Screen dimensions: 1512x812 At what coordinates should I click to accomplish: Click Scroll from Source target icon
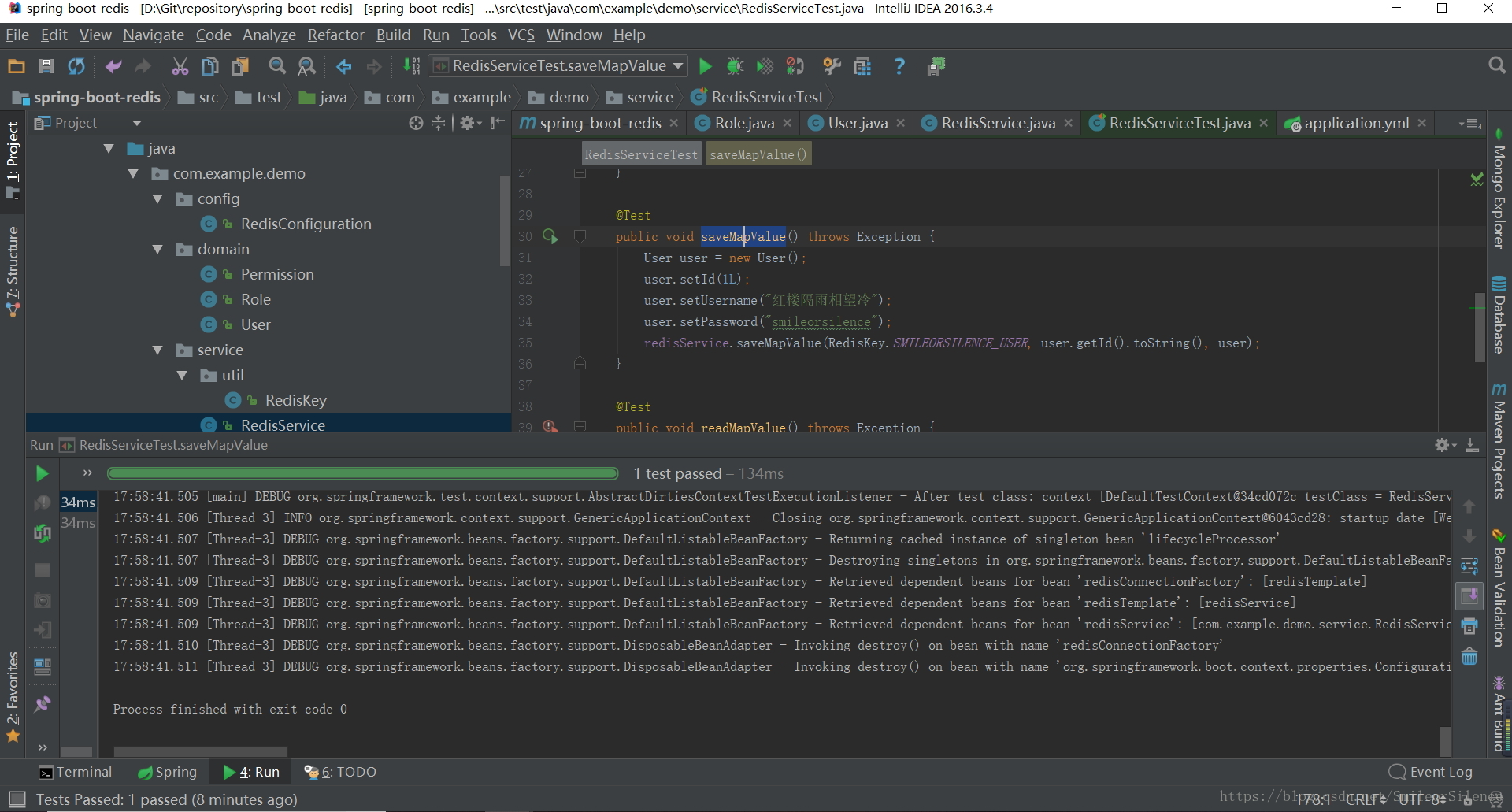(417, 123)
